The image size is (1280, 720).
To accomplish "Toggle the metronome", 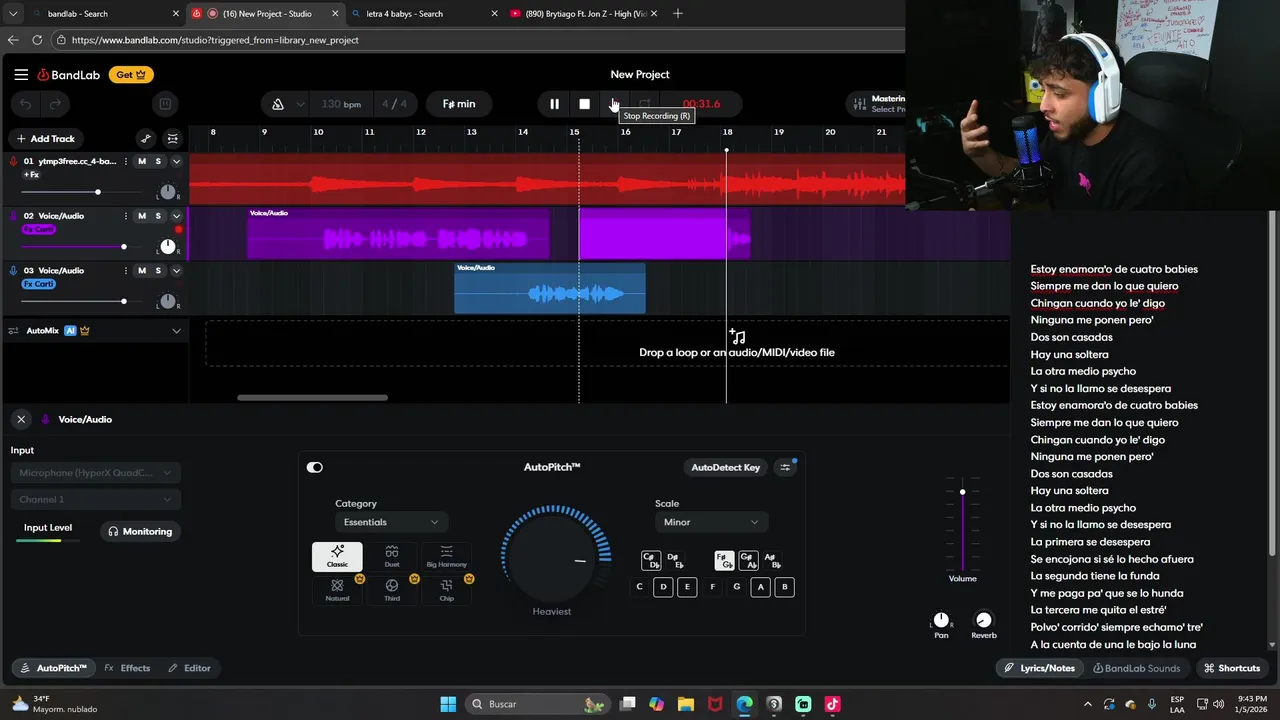I will pos(278,104).
